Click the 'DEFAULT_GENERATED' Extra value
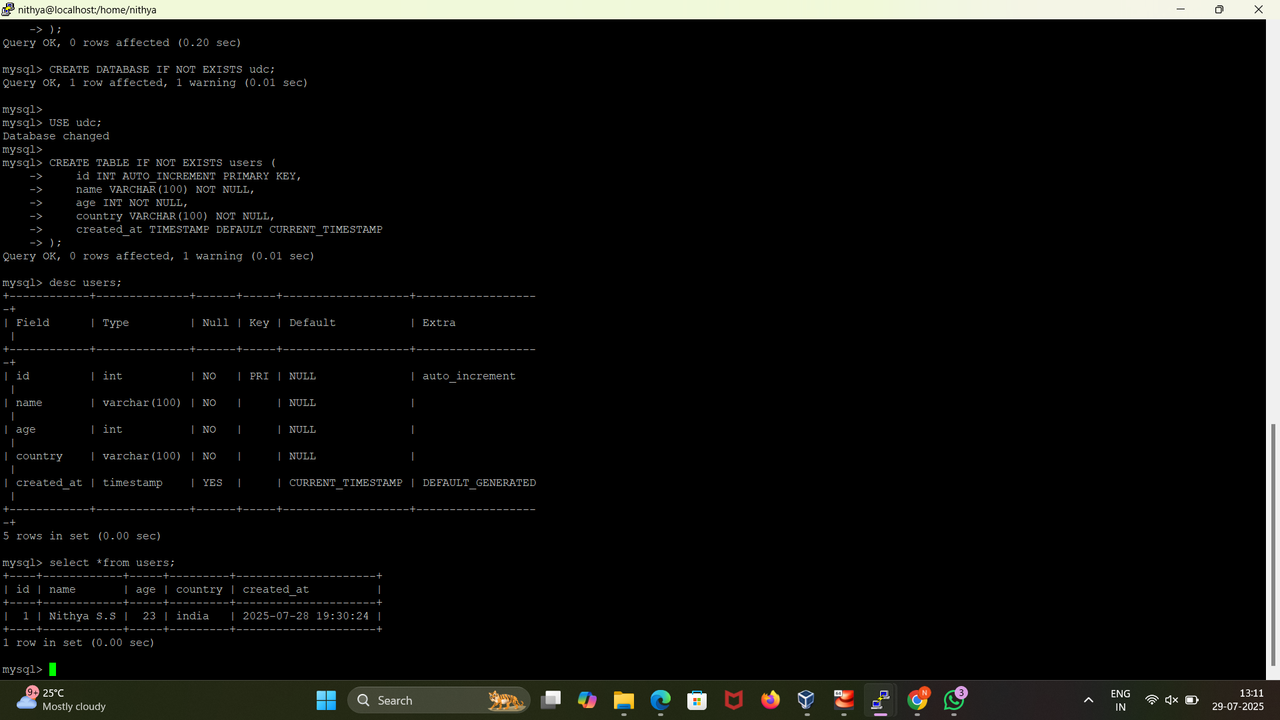This screenshot has width=1280, height=720. coord(479,483)
